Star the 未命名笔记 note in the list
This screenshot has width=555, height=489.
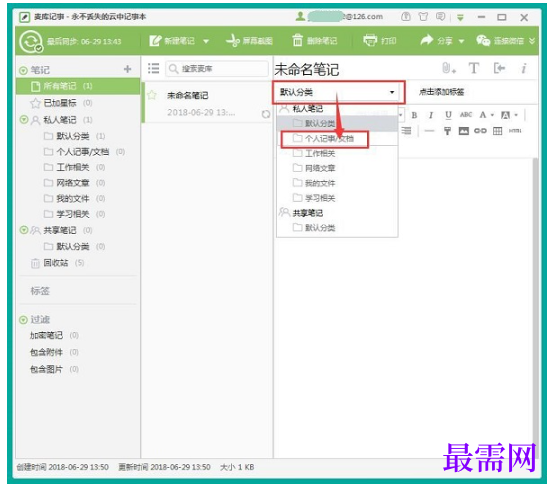(152, 95)
